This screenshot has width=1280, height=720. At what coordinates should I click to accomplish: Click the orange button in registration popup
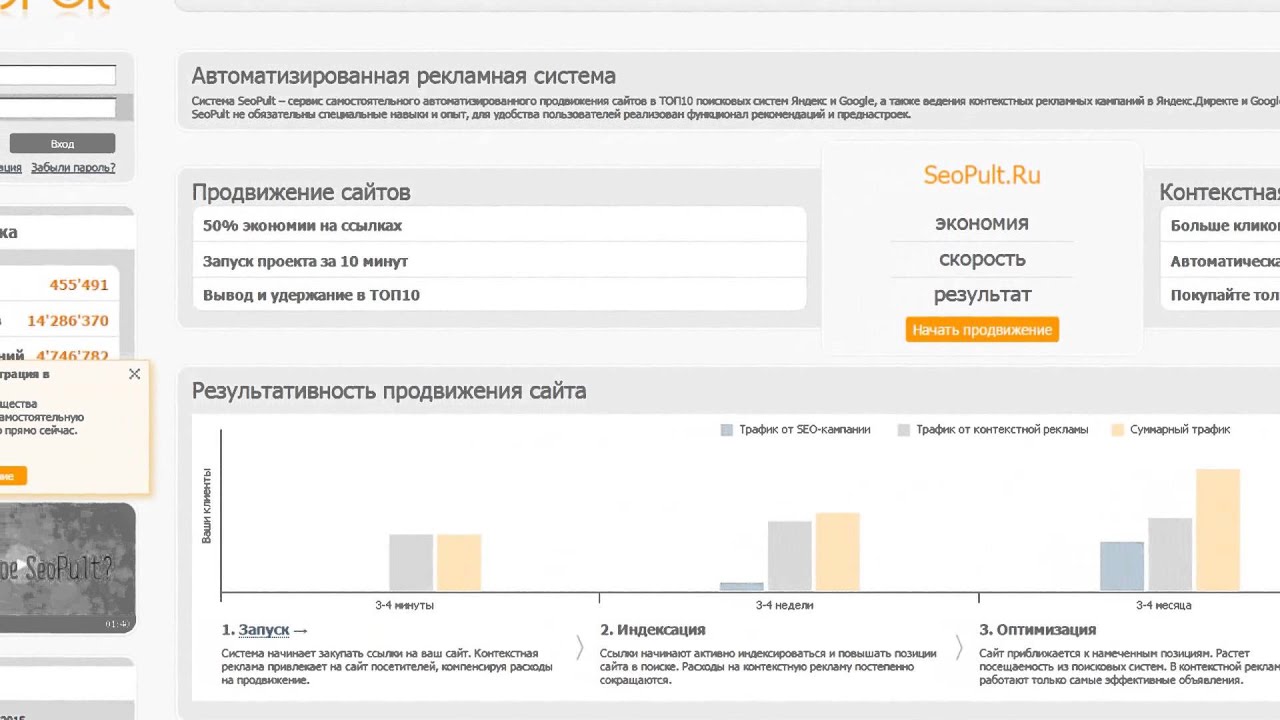[13, 476]
